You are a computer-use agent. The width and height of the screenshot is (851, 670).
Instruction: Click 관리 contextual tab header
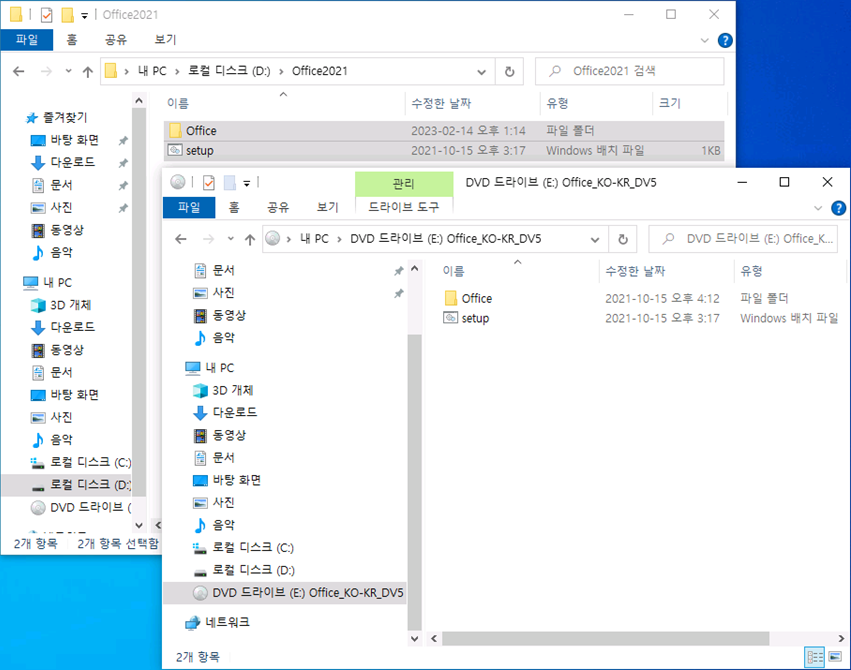click(404, 184)
